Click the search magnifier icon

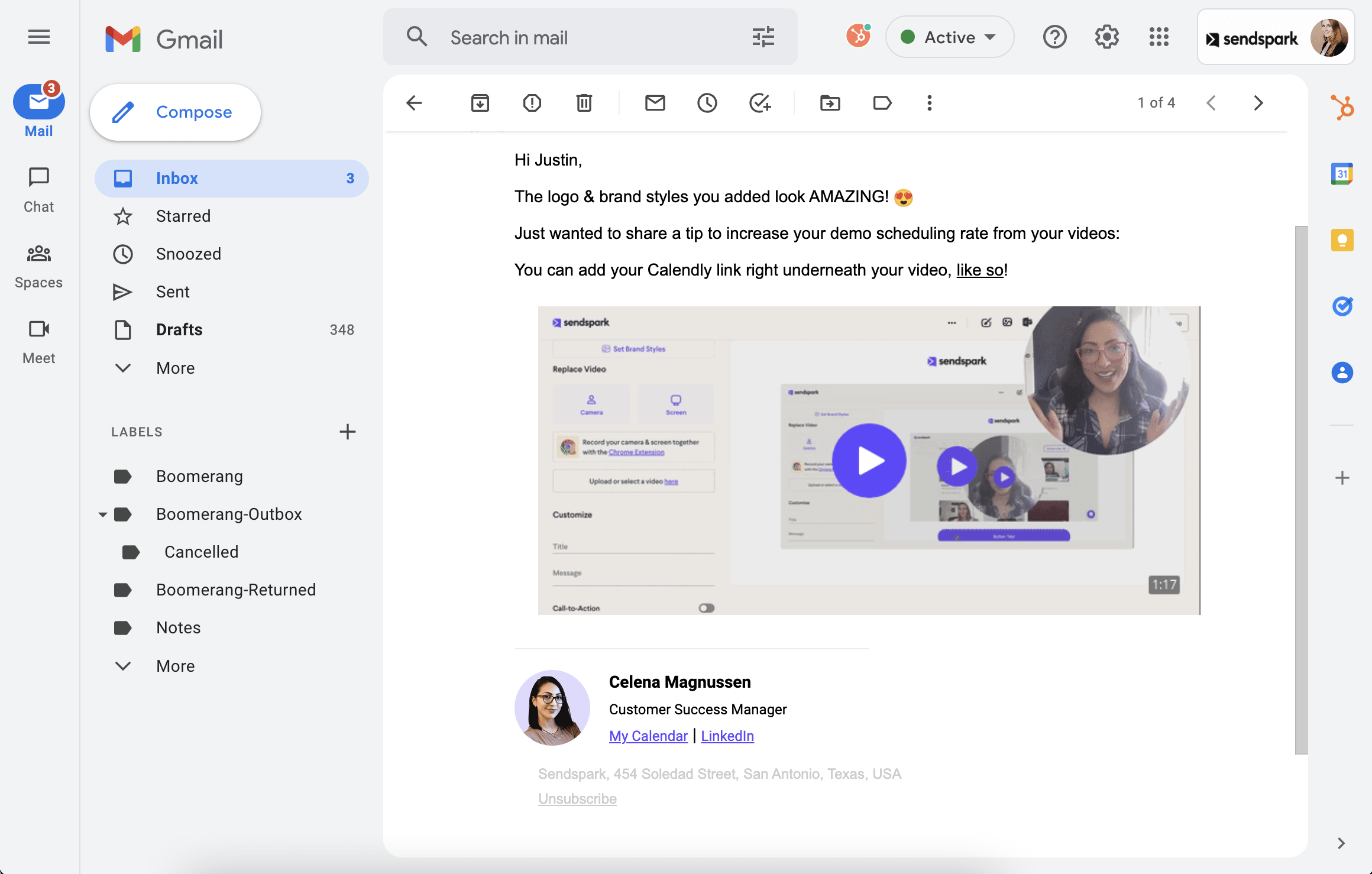tap(417, 37)
